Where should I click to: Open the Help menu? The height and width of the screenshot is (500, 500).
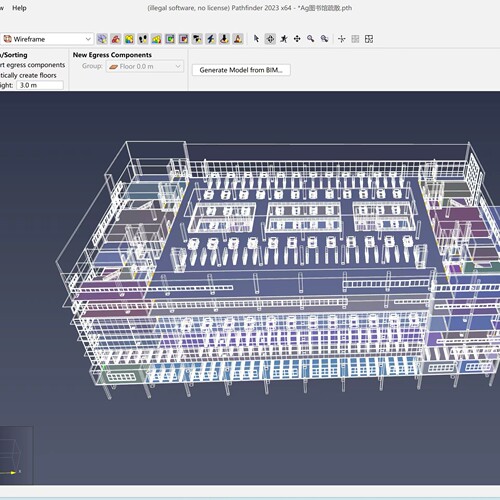tap(19, 8)
